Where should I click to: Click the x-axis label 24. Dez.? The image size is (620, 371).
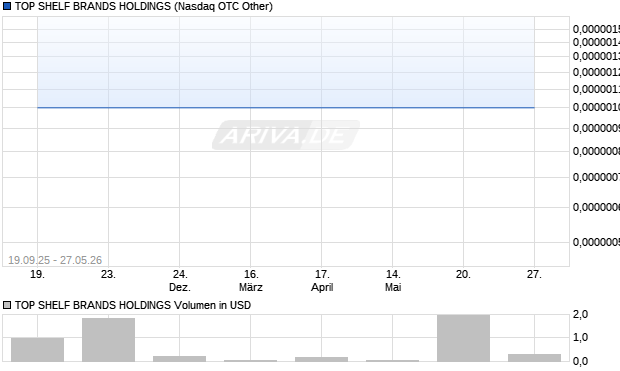180,280
